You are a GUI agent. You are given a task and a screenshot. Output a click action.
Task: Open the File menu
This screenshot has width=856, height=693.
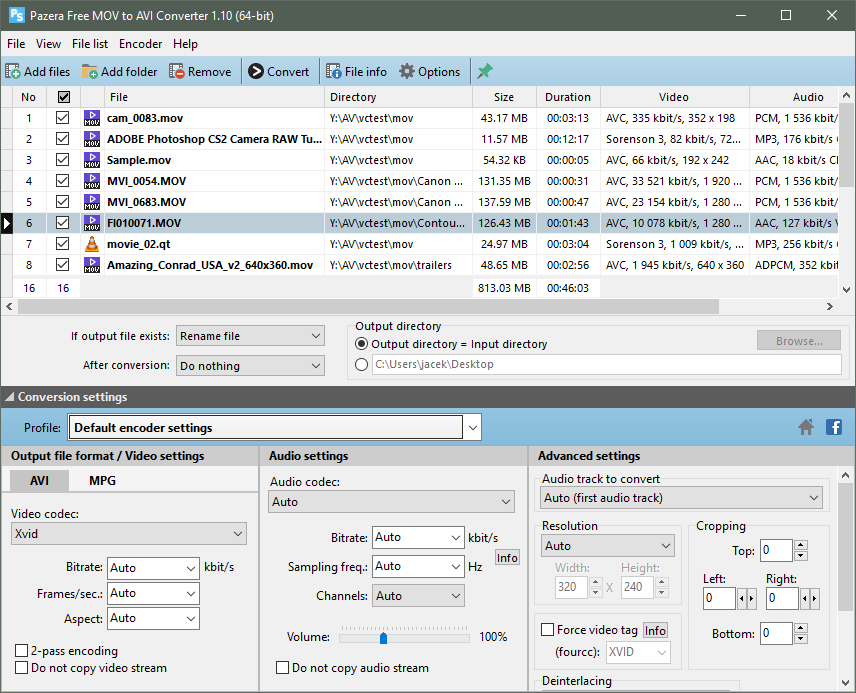pos(16,44)
